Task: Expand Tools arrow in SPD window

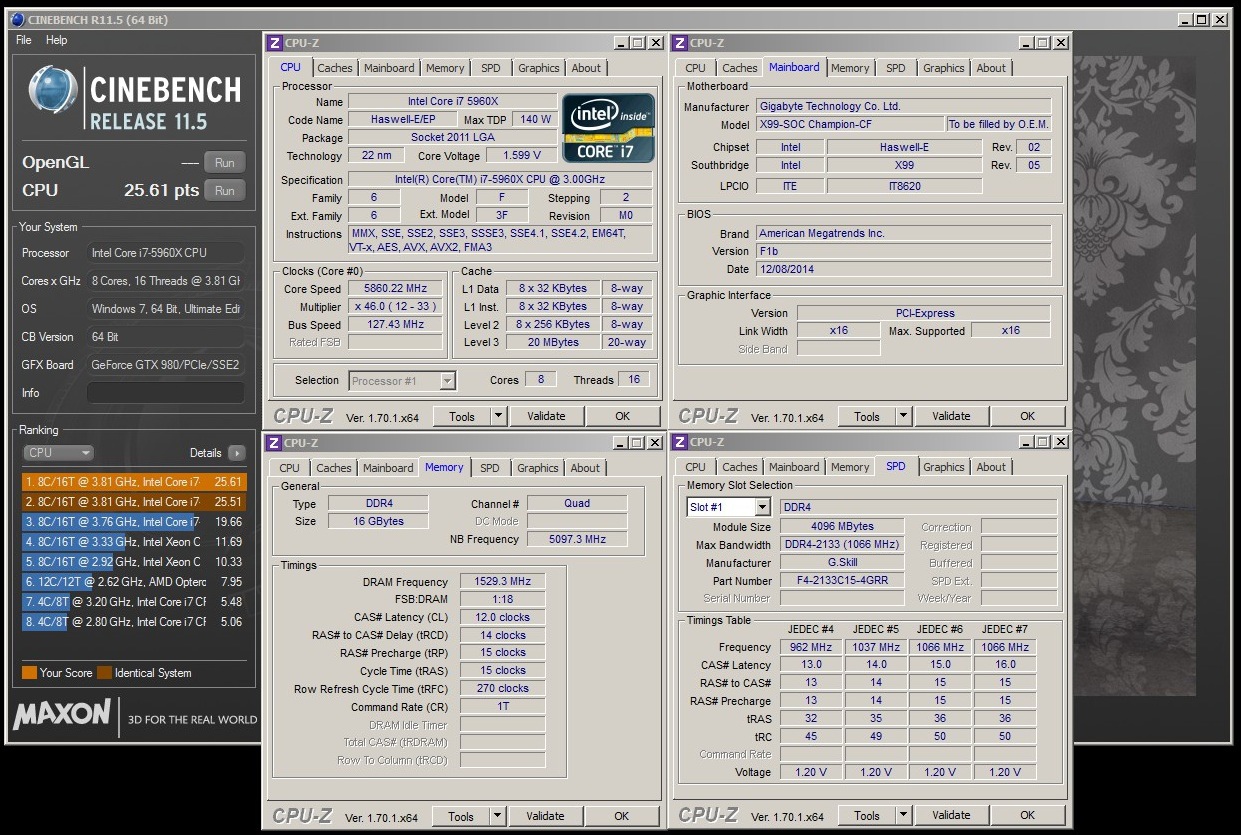Action: [903, 815]
